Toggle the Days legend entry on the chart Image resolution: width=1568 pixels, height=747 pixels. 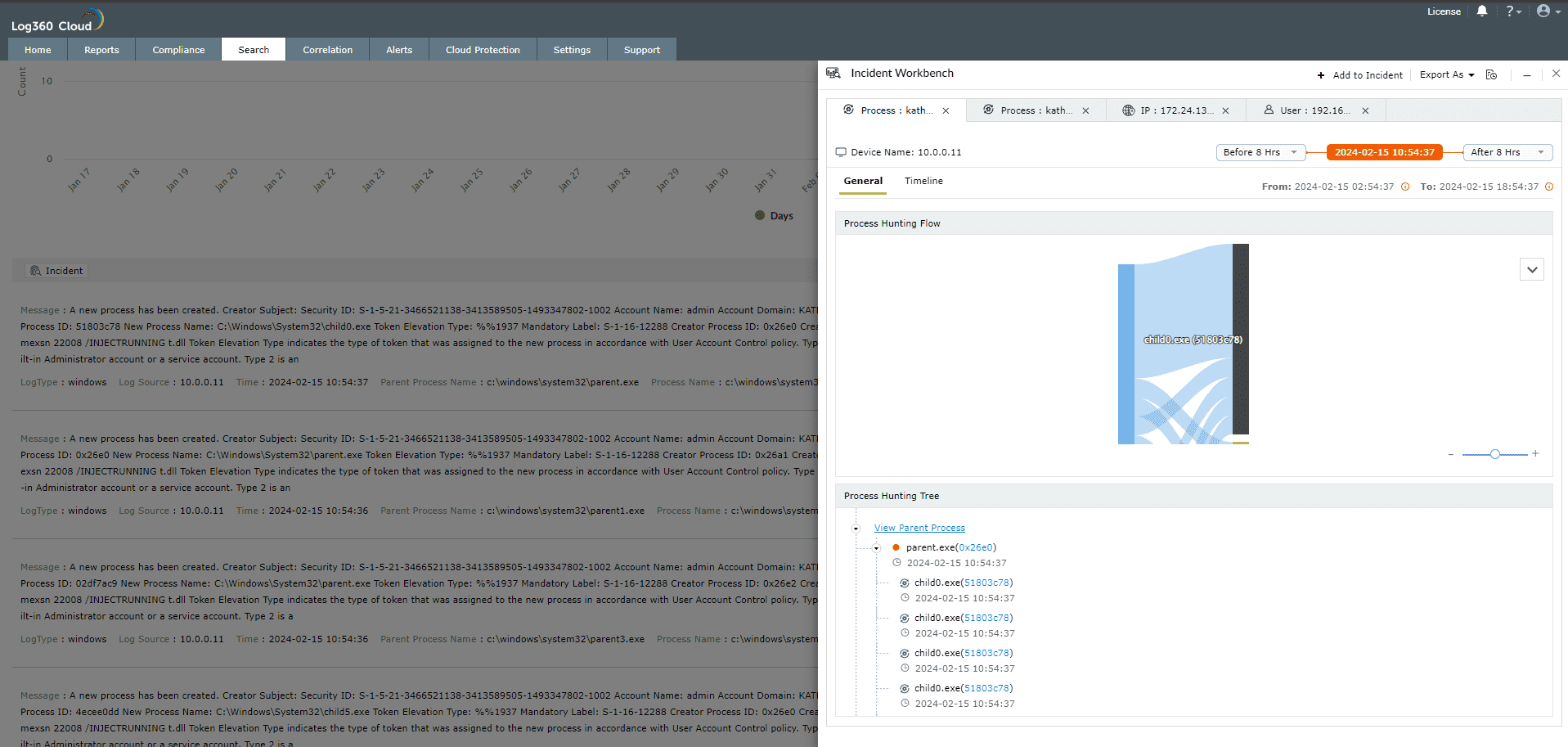pyautogui.click(x=774, y=216)
